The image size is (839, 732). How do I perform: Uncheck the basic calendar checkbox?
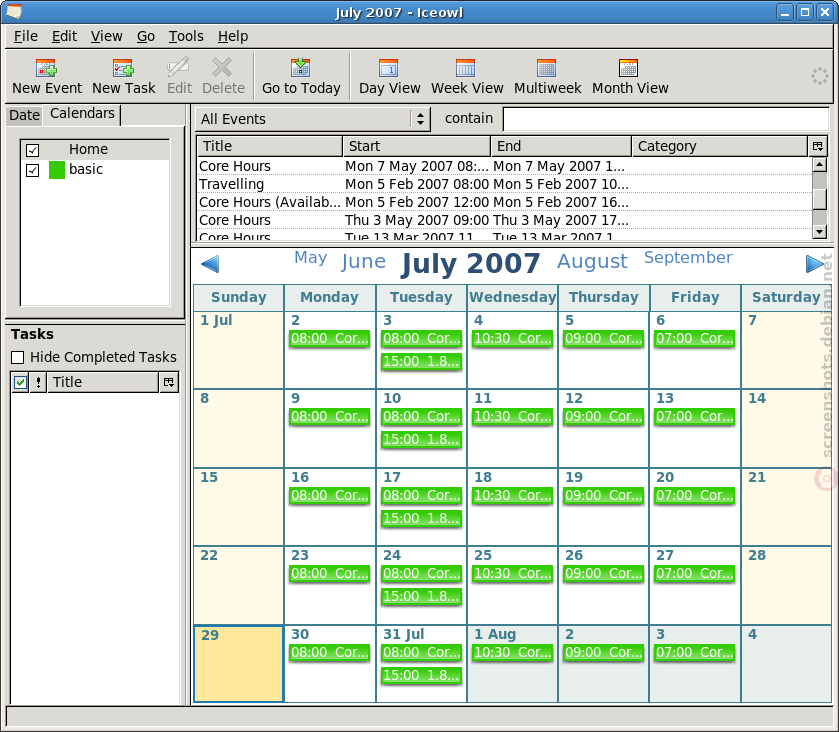(33, 171)
